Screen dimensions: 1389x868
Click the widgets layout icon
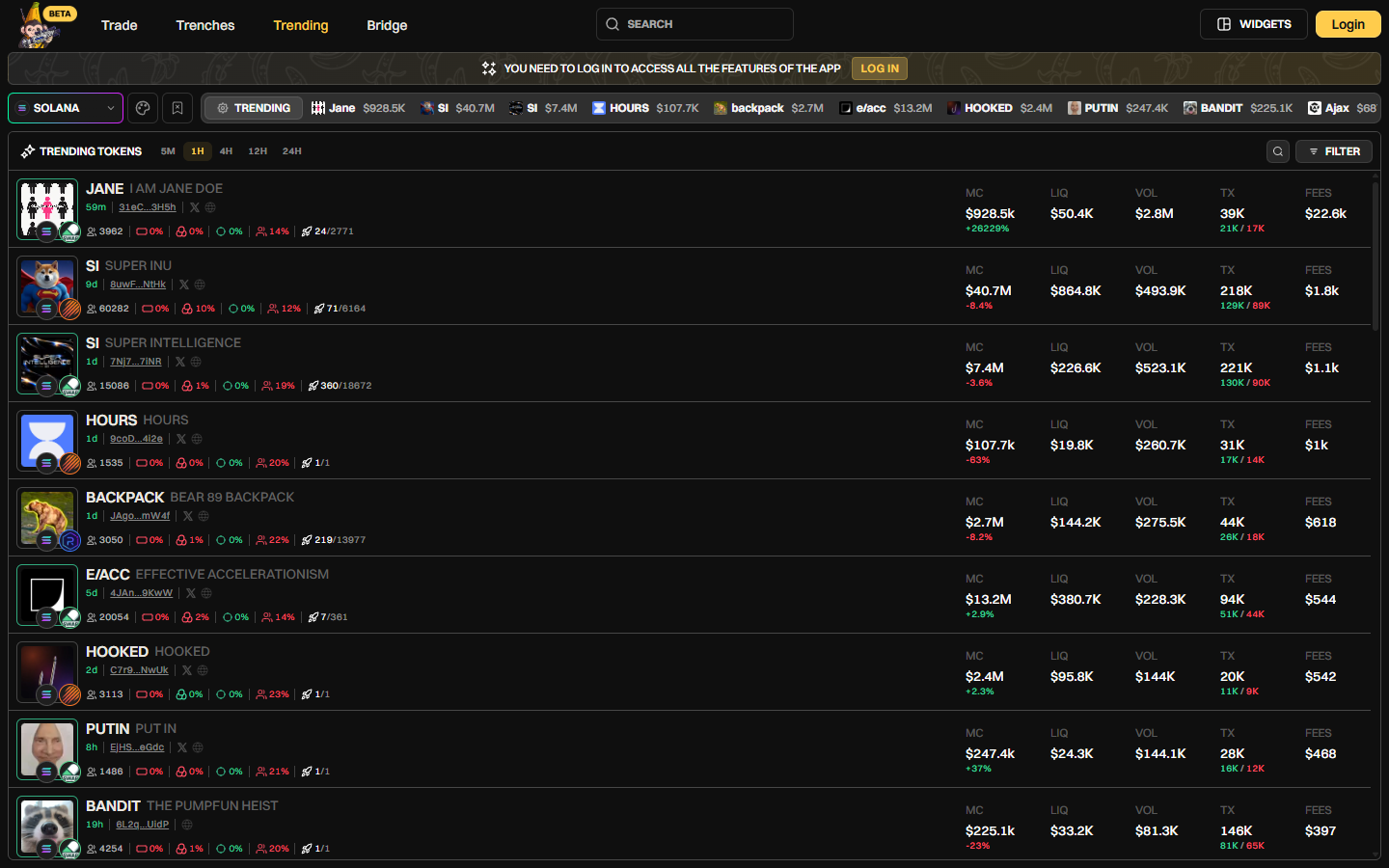coord(1224,24)
